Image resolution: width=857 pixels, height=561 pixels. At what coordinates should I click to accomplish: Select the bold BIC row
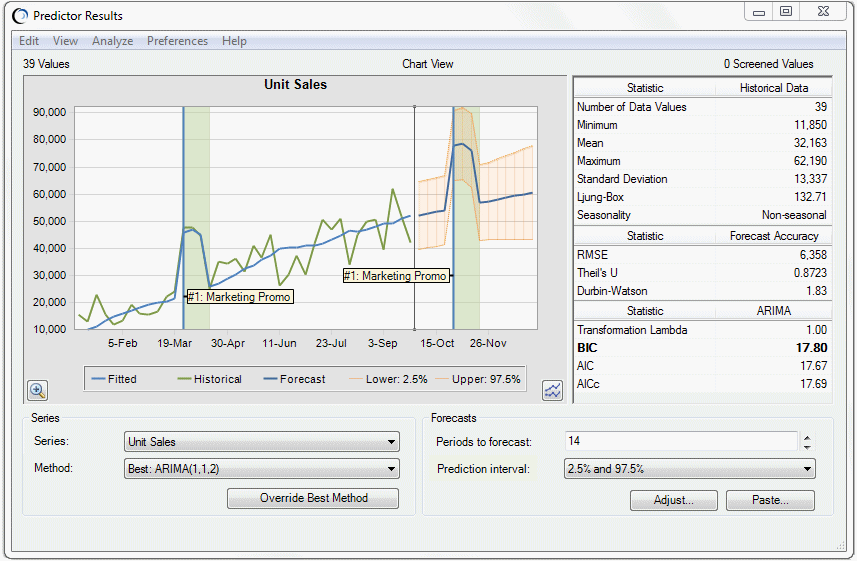coord(702,348)
